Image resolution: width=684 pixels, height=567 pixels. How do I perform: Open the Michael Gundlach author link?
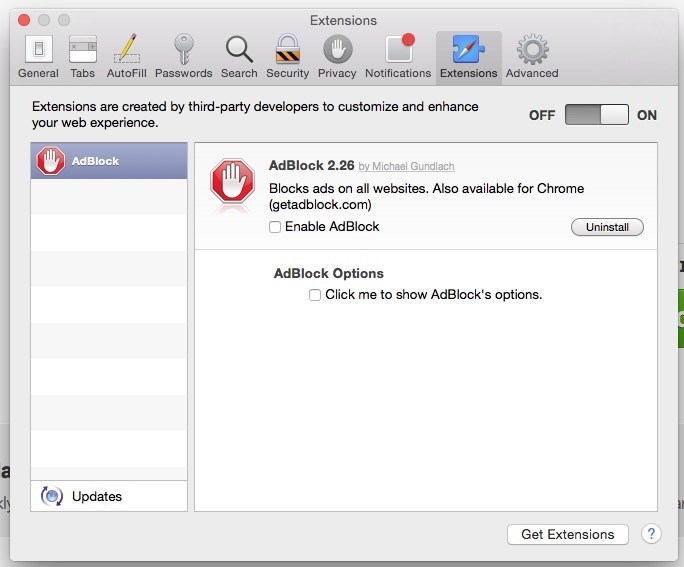[x=407, y=167]
